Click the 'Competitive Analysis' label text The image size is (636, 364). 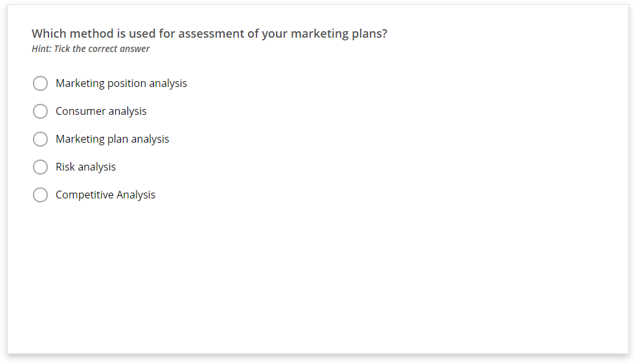[105, 195]
